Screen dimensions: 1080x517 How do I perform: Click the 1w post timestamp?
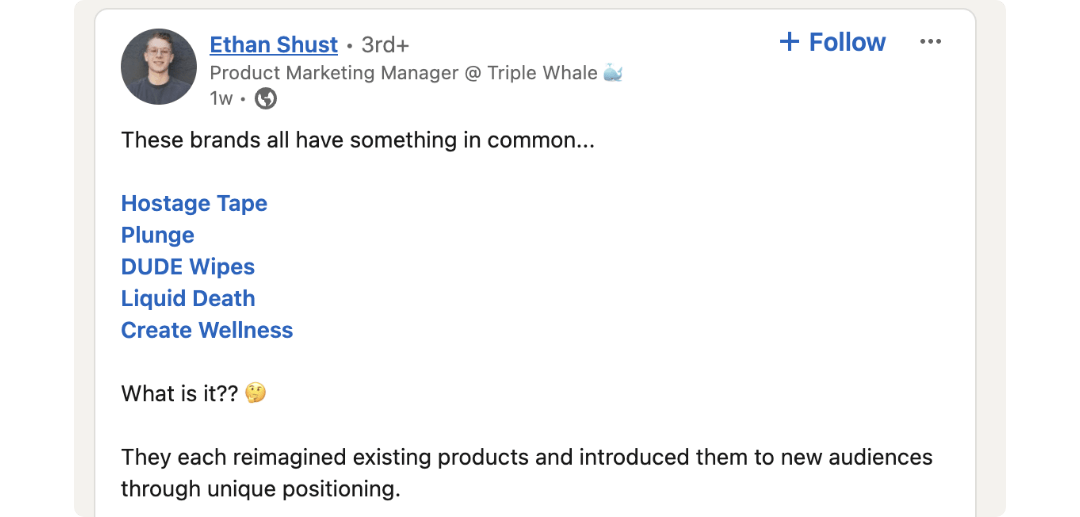point(221,98)
